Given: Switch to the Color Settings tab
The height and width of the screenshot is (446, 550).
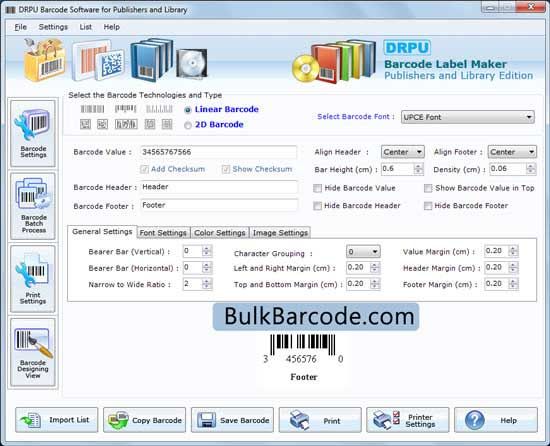Looking at the screenshot, I should coord(220,232).
